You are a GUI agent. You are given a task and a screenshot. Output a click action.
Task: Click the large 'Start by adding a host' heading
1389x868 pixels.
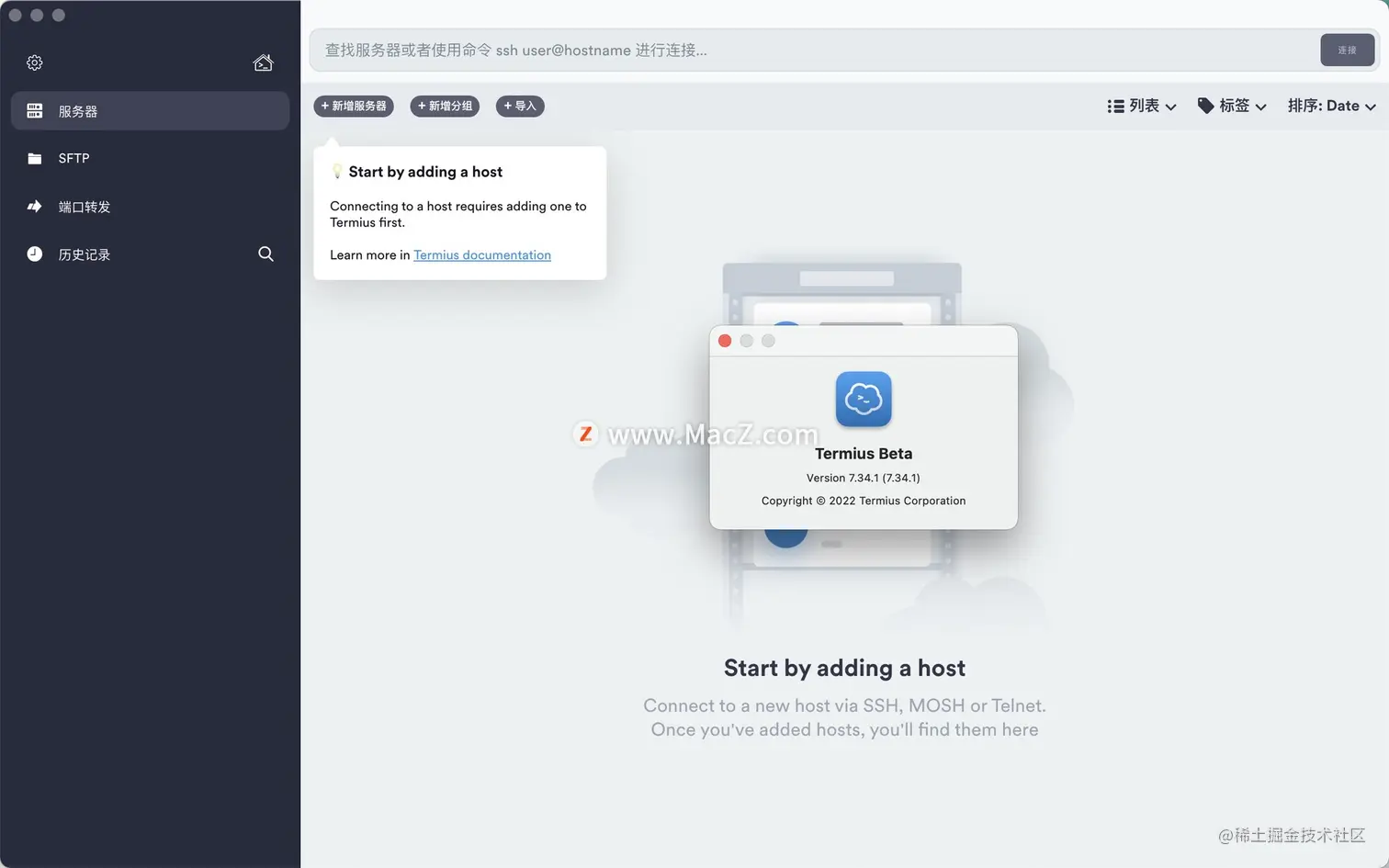point(844,668)
